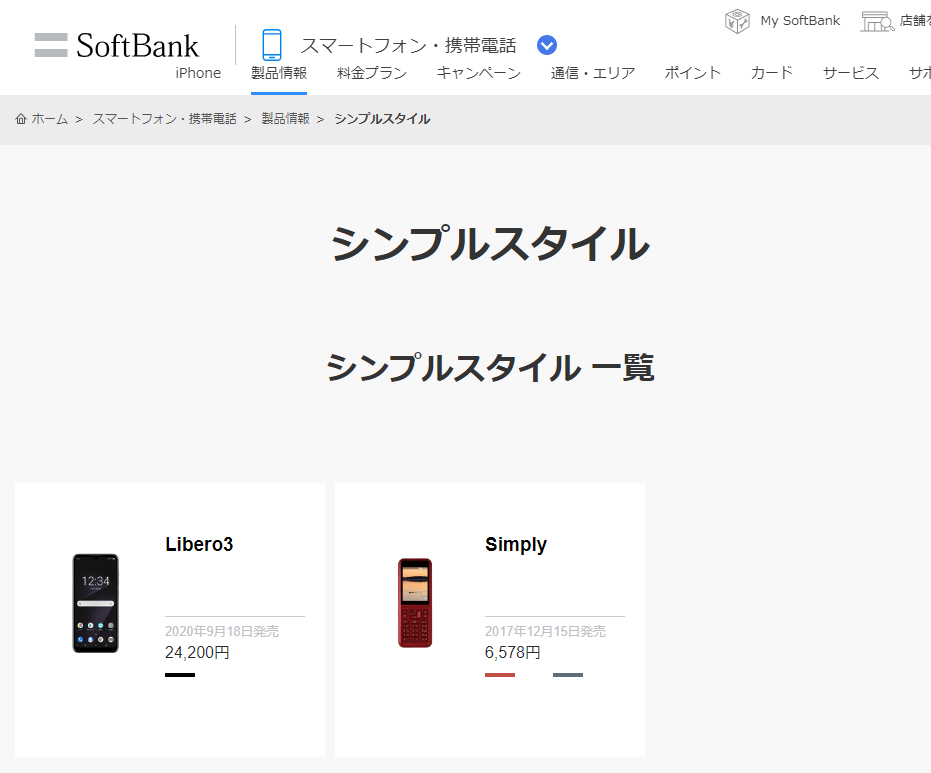Select the 製品情報 tab
This screenshot has height=773, width=931.
point(279,73)
